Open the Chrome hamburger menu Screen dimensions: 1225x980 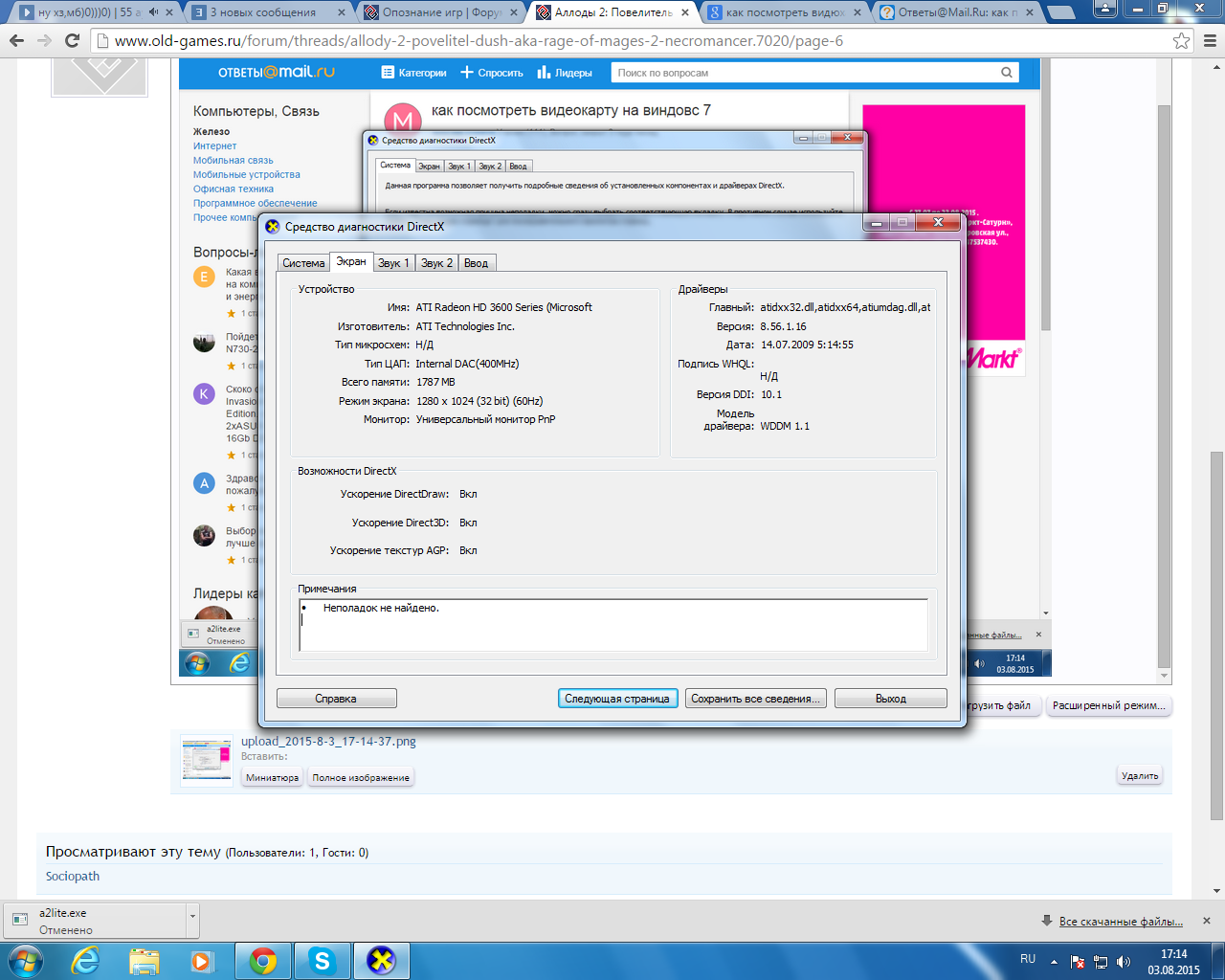click(x=1211, y=40)
